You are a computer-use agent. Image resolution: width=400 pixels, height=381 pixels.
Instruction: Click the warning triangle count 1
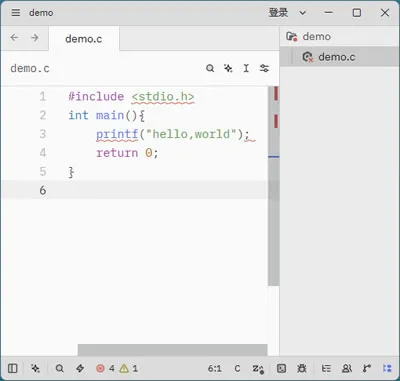click(x=129, y=368)
